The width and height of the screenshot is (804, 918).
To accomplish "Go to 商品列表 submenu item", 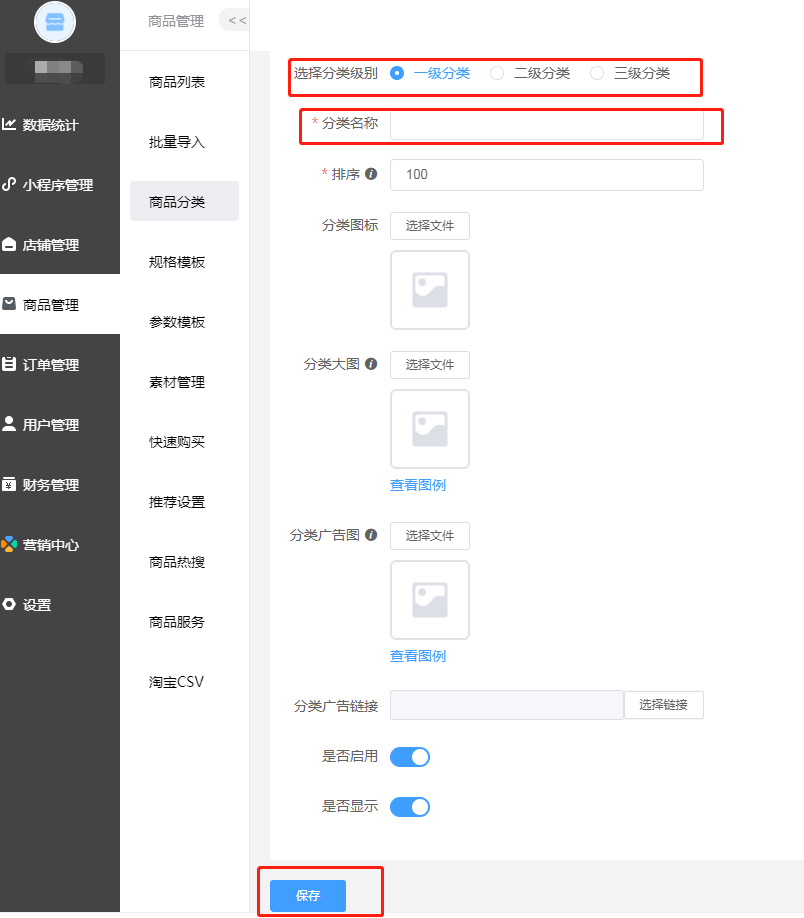I will pyautogui.click(x=177, y=82).
